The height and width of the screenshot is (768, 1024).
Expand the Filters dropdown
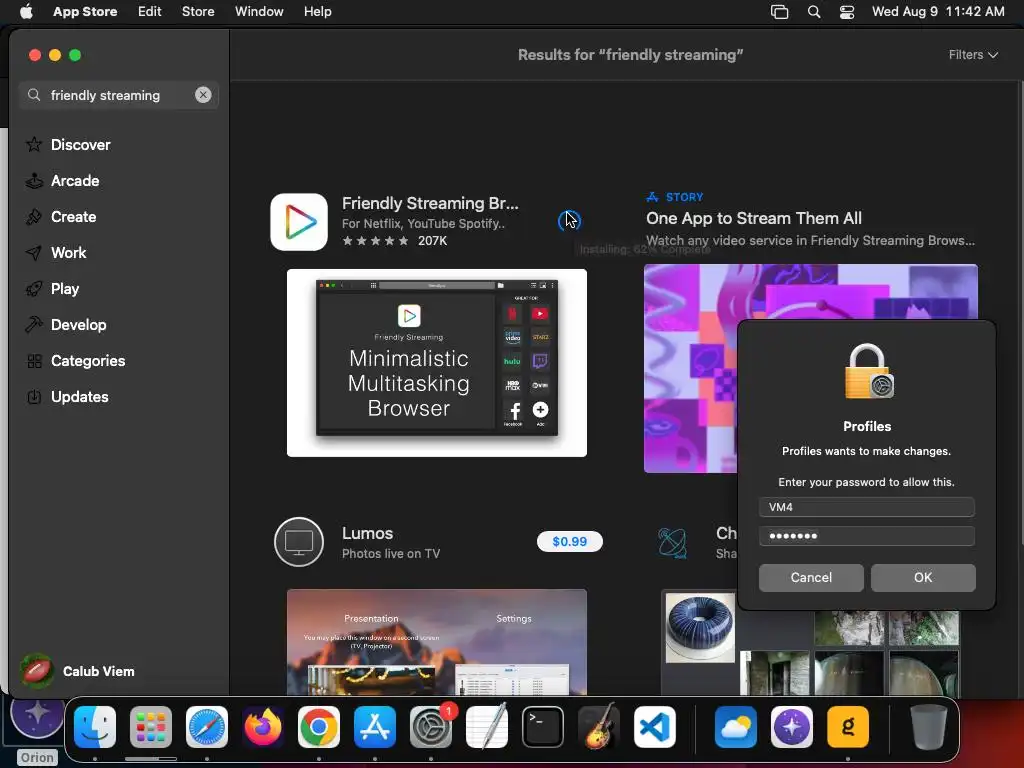(x=973, y=55)
